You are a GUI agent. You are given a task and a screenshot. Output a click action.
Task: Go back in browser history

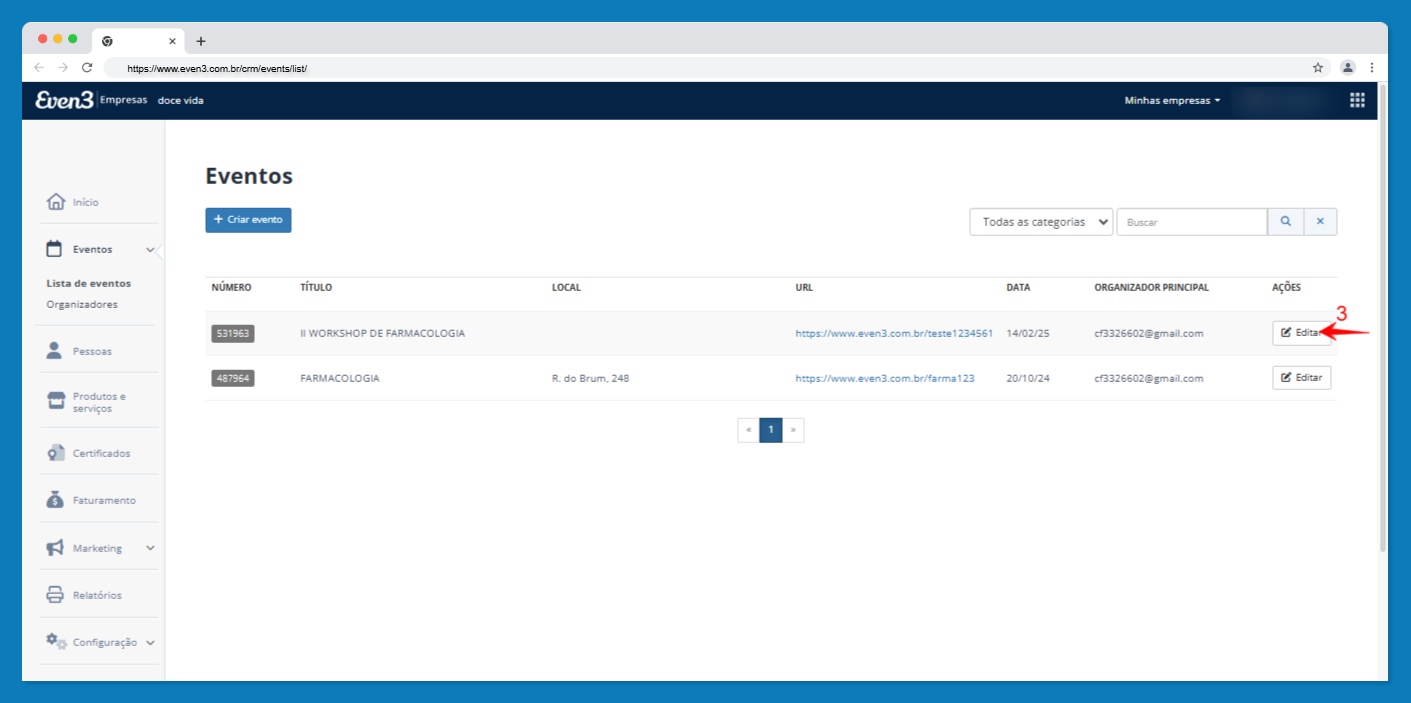pos(38,68)
